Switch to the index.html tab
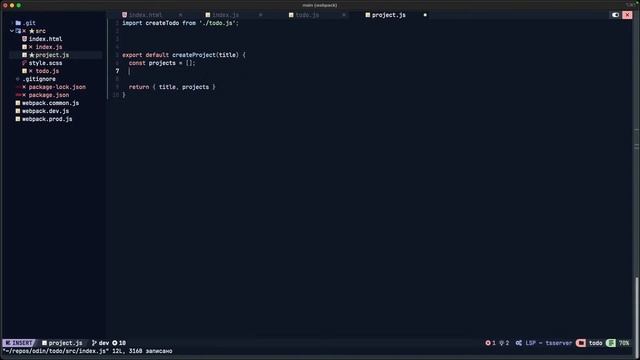Image resolution: width=640 pixels, height=360 pixels. tap(145, 15)
